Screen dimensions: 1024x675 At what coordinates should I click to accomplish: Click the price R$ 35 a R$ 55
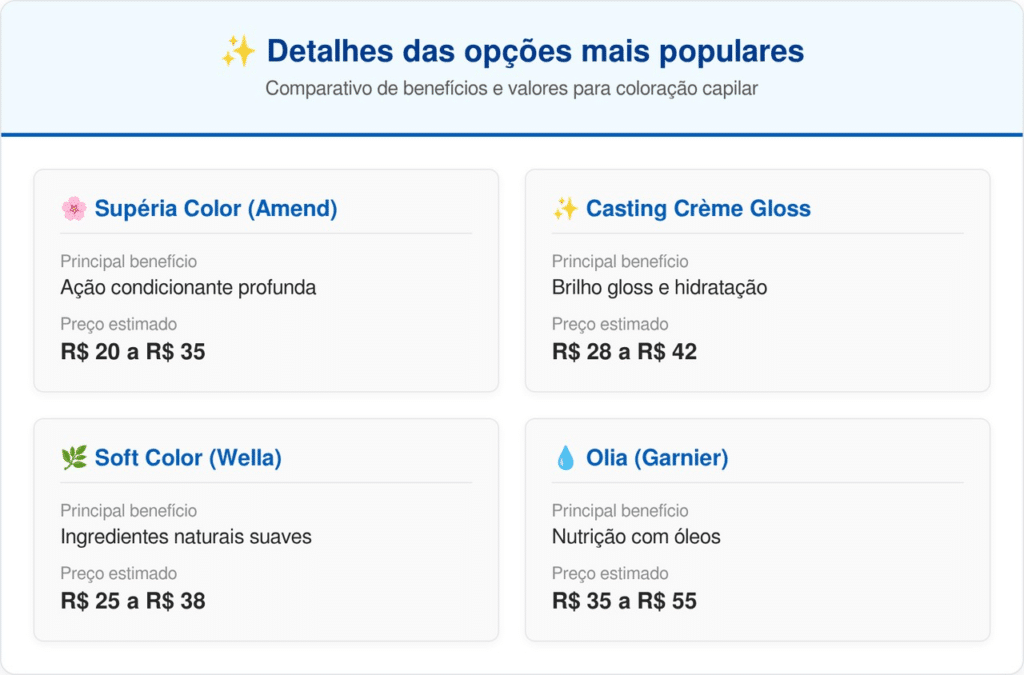pyautogui.click(x=624, y=601)
